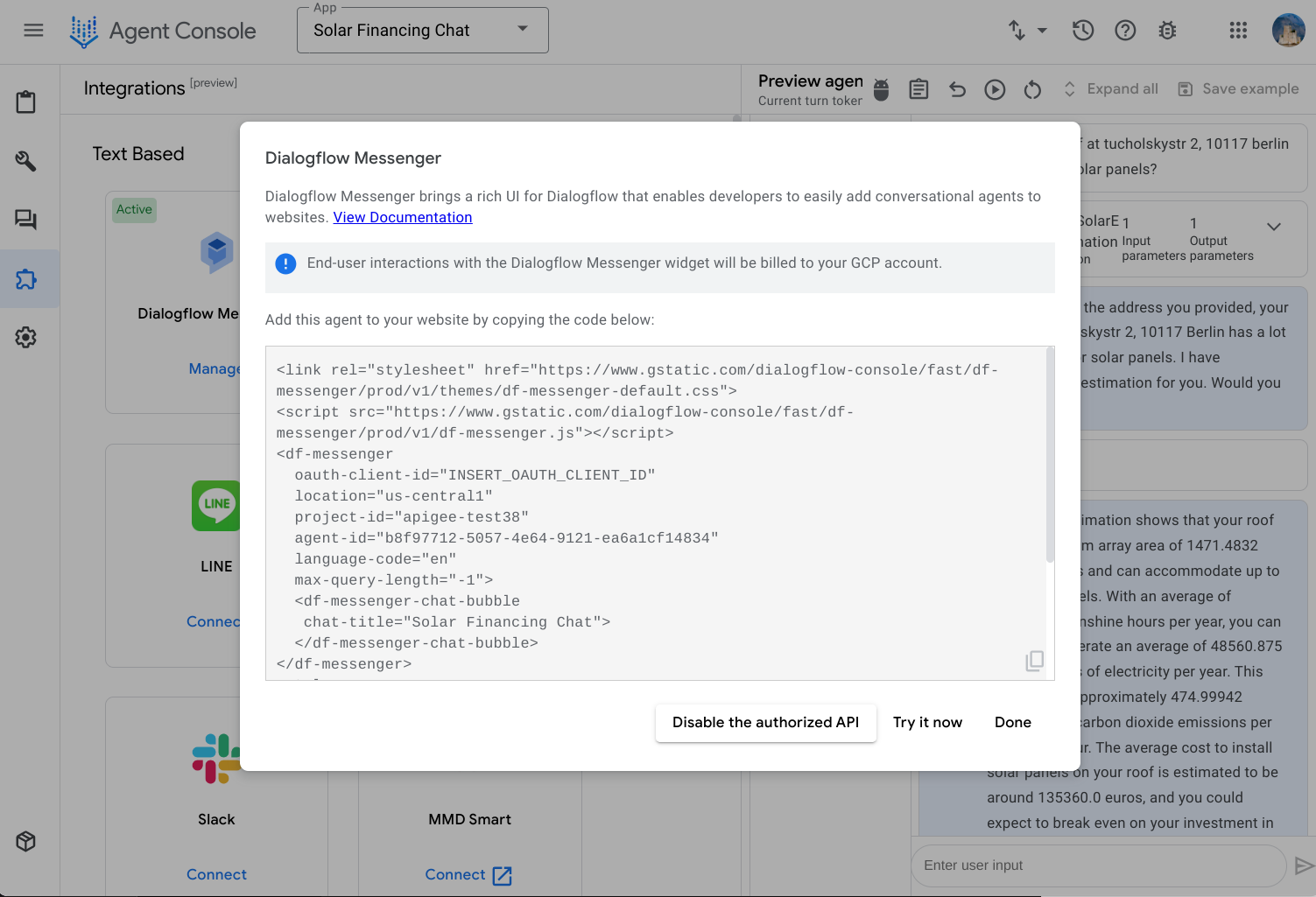Open the tools wrench sidebar icon
The width and height of the screenshot is (1316, 897).
[x=26, y=161]
